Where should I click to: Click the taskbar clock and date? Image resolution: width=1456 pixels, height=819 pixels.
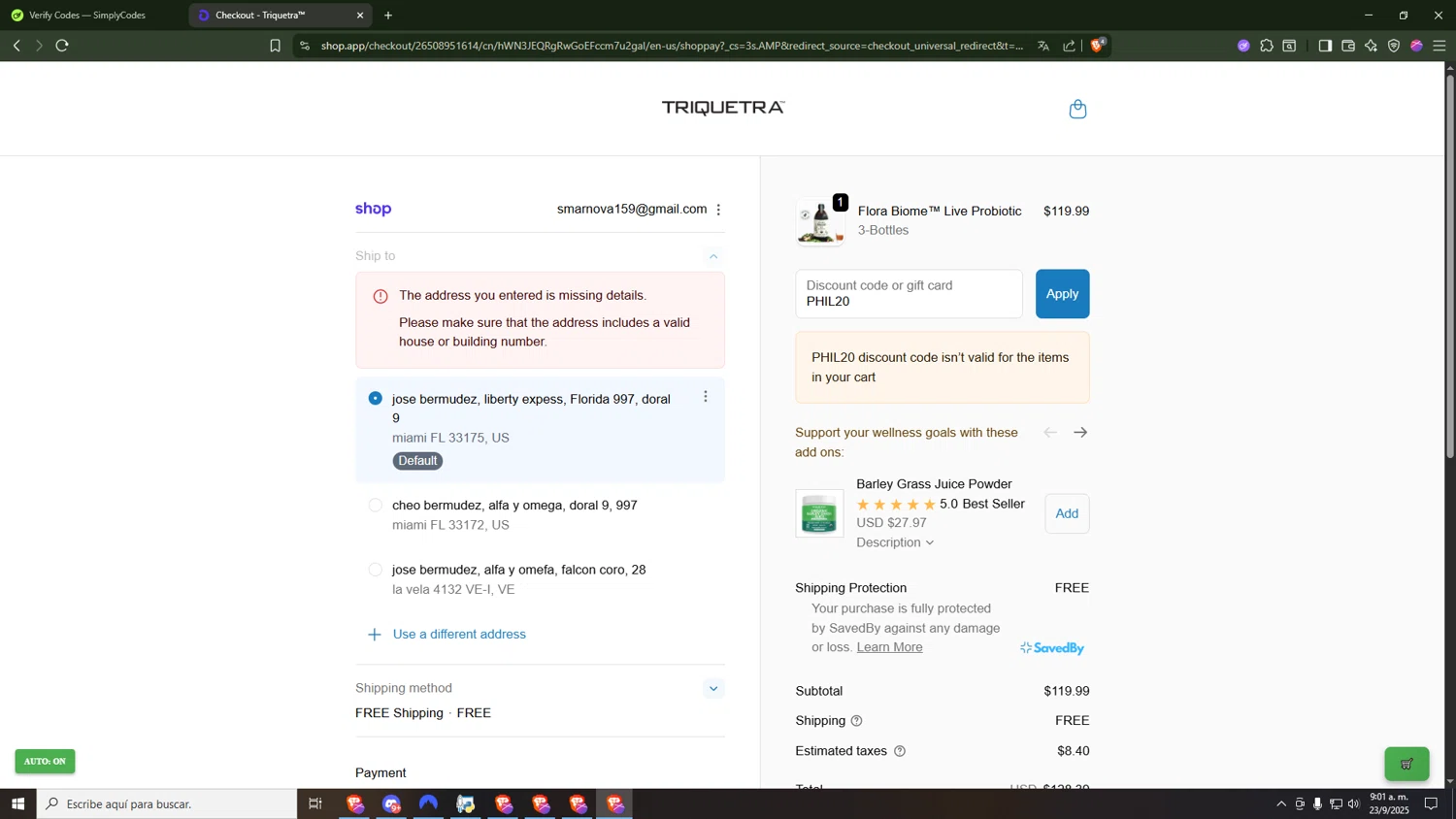[1390, 803]
